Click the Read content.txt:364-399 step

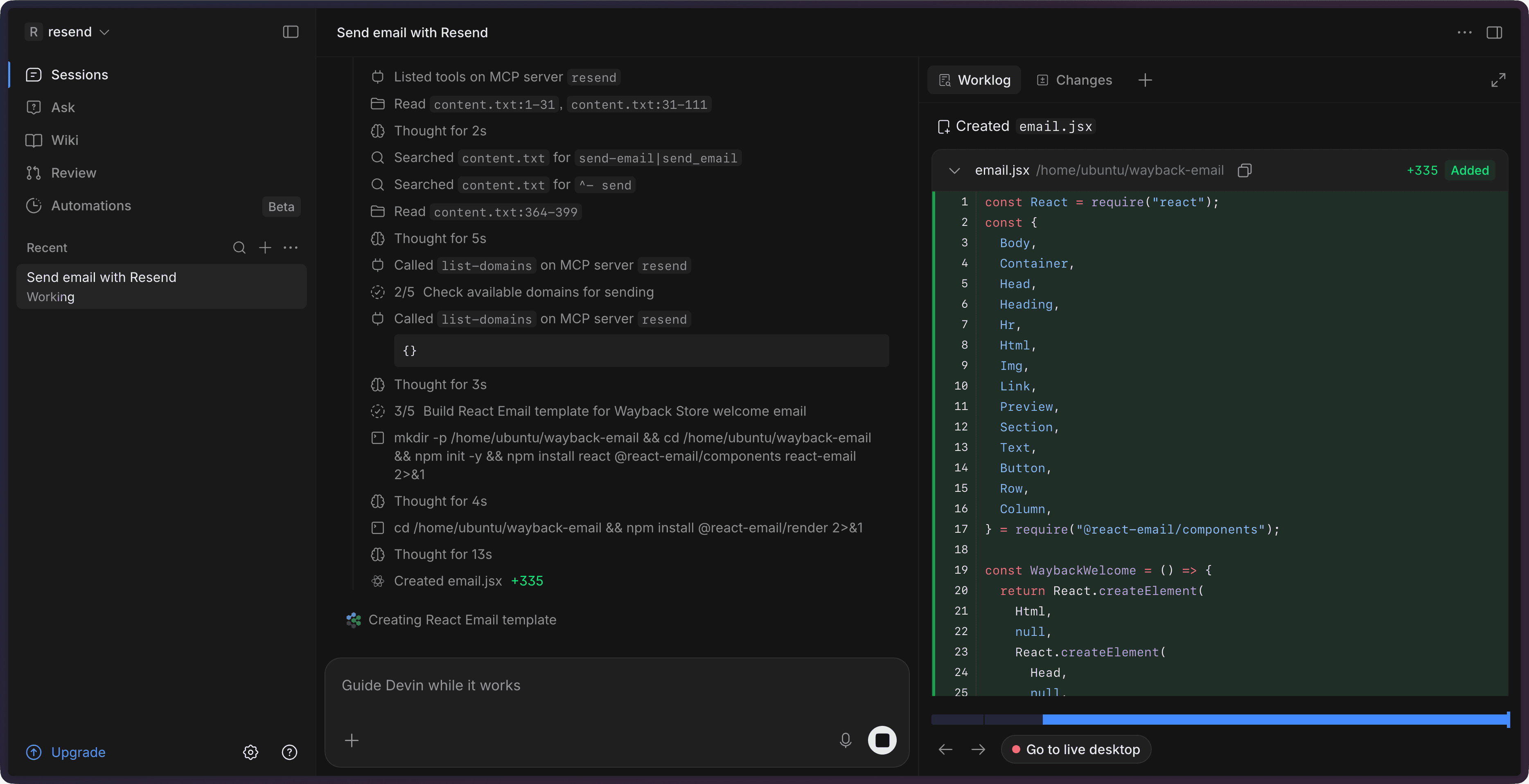[476, 212]
